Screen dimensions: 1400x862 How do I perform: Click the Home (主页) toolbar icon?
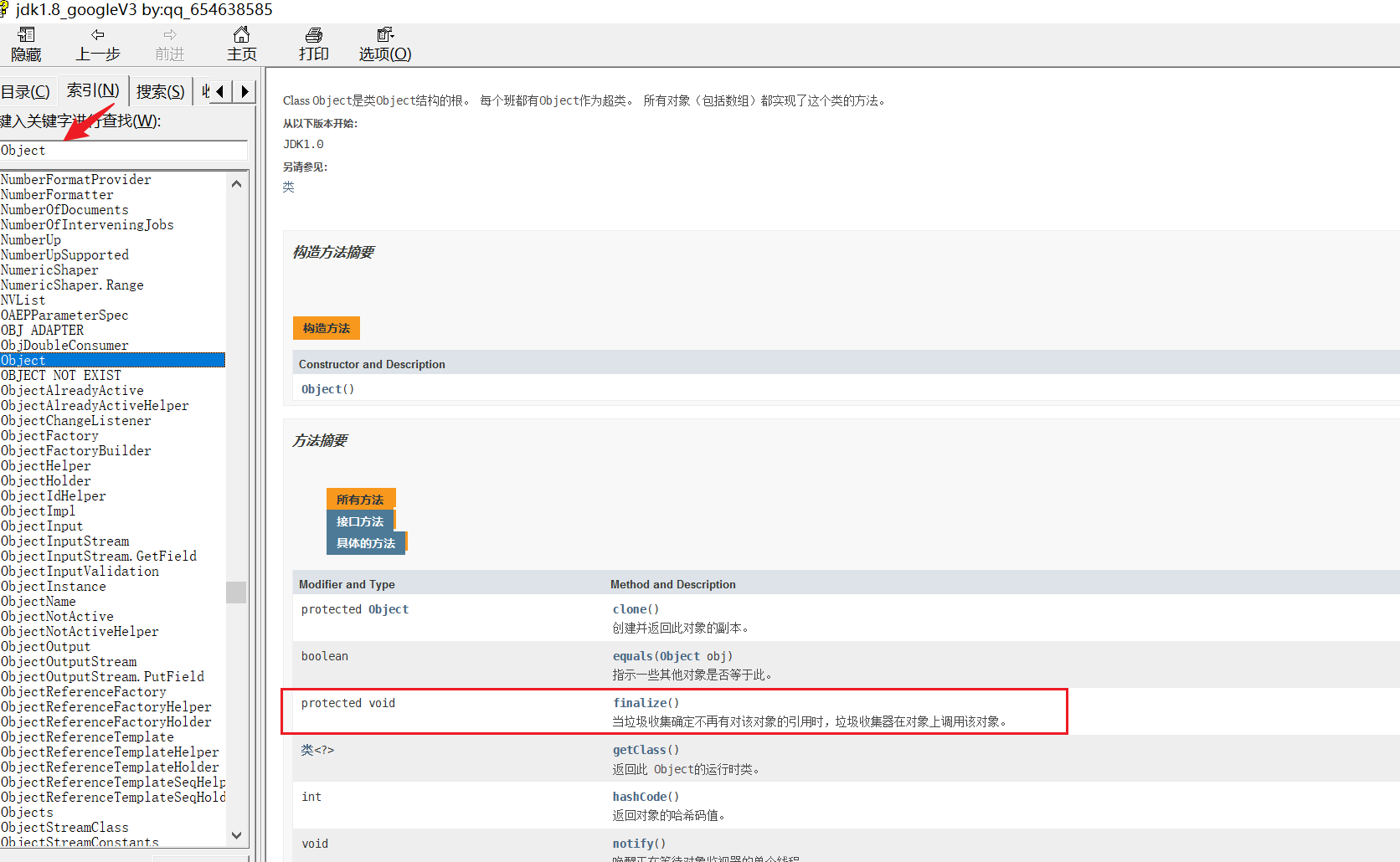pyautogui.click(x=241, y=35)
